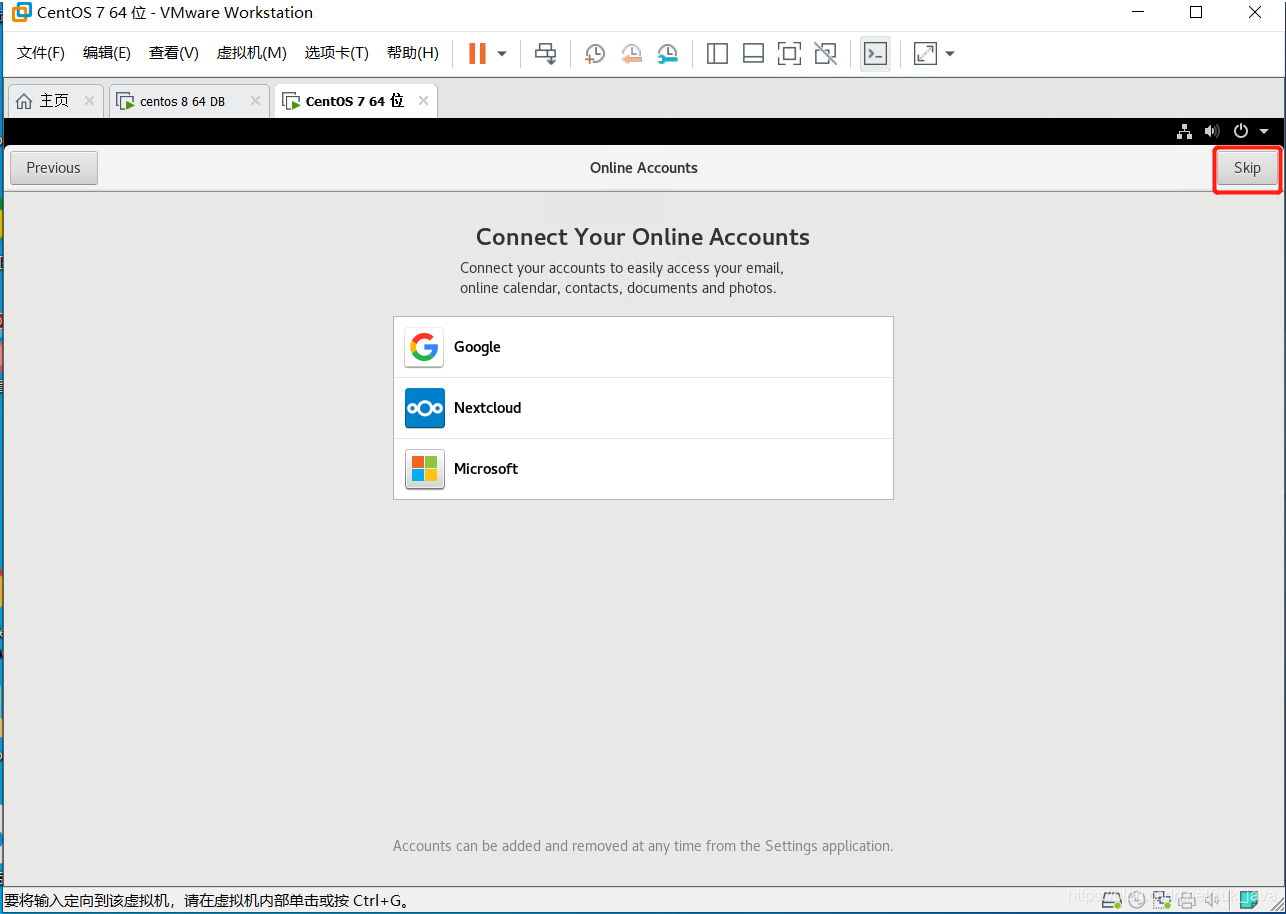Screen dimensions: 1286x914
Task: Click the hard disk device status icon
Action: click(1111, 900)
